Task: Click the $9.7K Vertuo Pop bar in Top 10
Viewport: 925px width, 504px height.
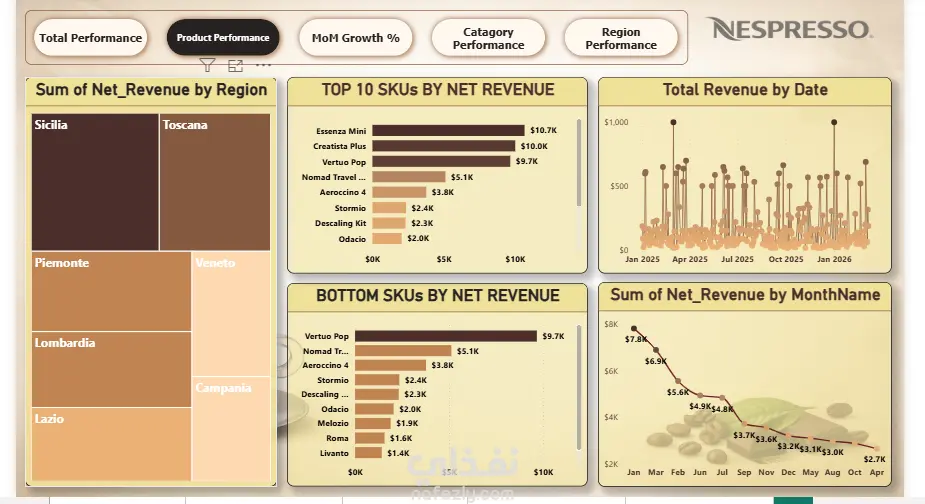Action: click(x=441, y=161)
